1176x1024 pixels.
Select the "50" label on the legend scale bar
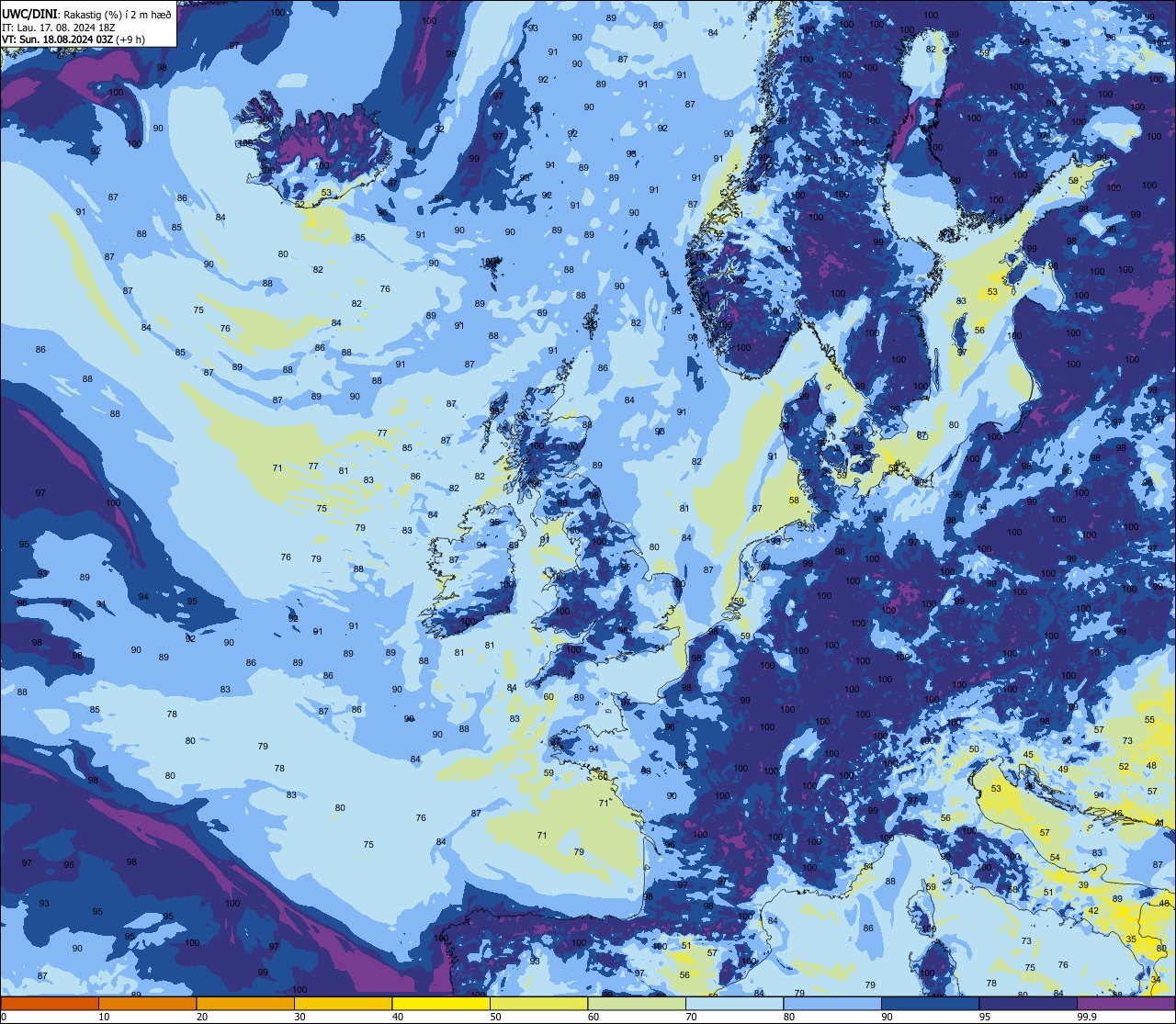(496, 1017)
